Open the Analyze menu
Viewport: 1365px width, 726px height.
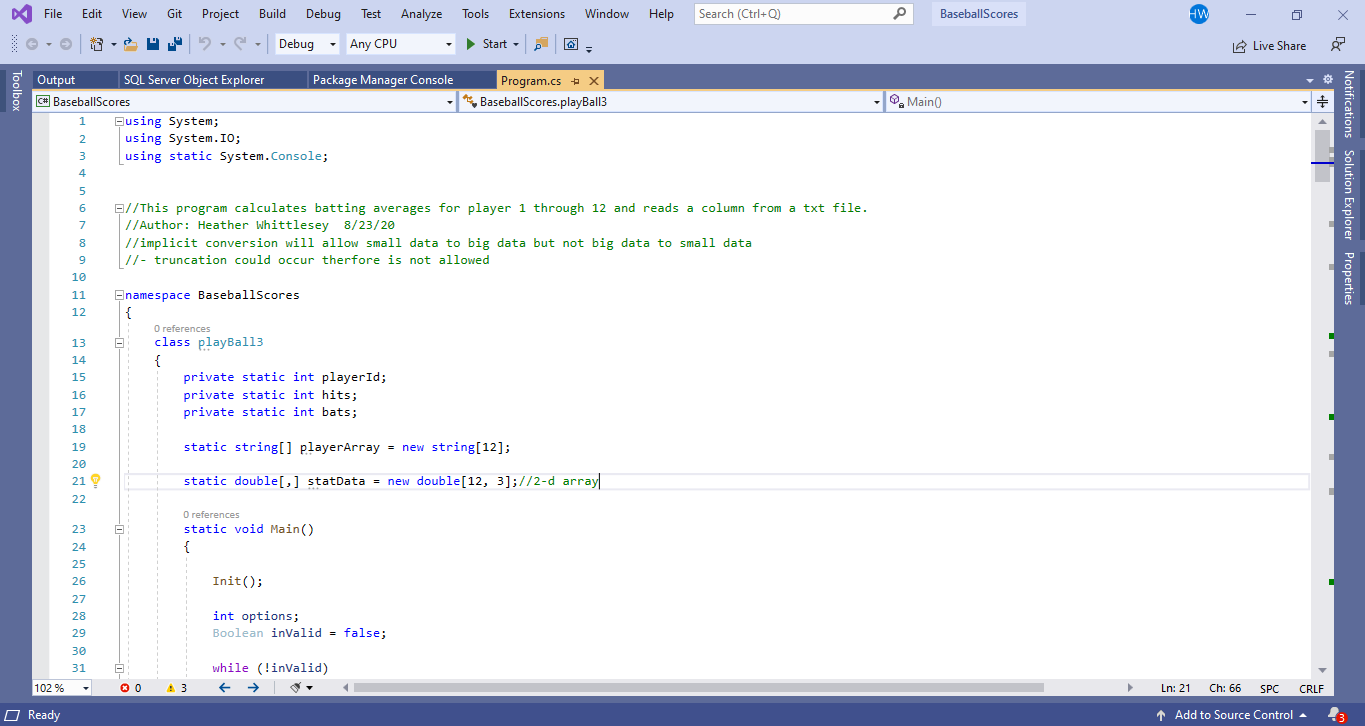click(x=421, y=14)
